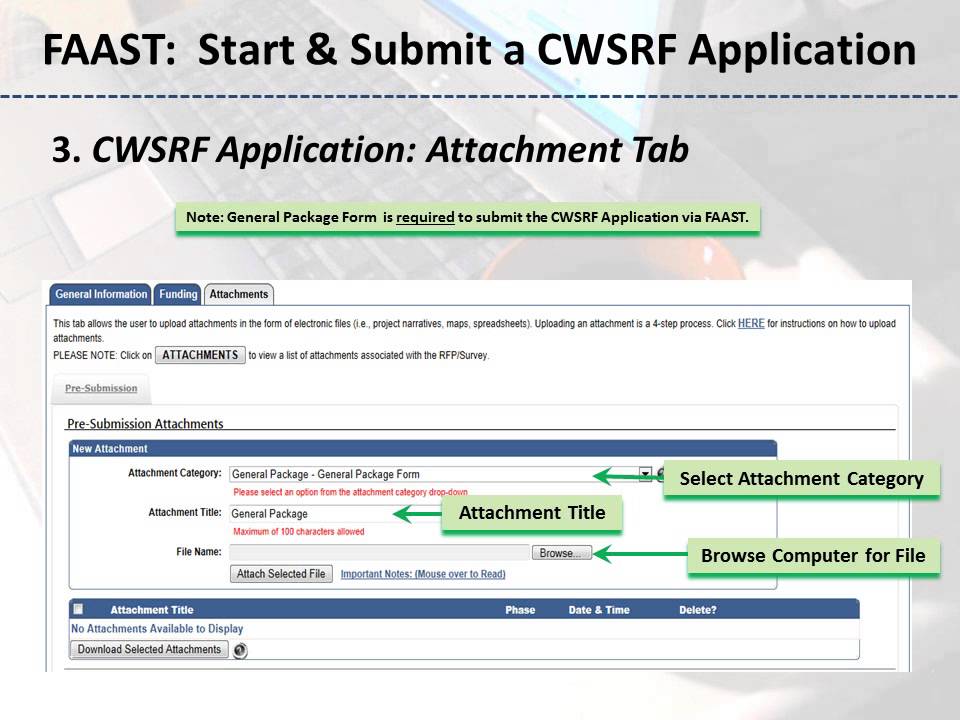Select the Attachments tab
This screenshot has width=960, height=720.
[x=239, y=294]
